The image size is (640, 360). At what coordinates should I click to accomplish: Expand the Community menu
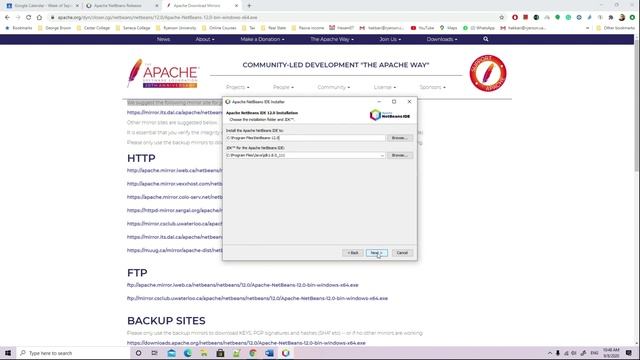[x=333, y=87]
